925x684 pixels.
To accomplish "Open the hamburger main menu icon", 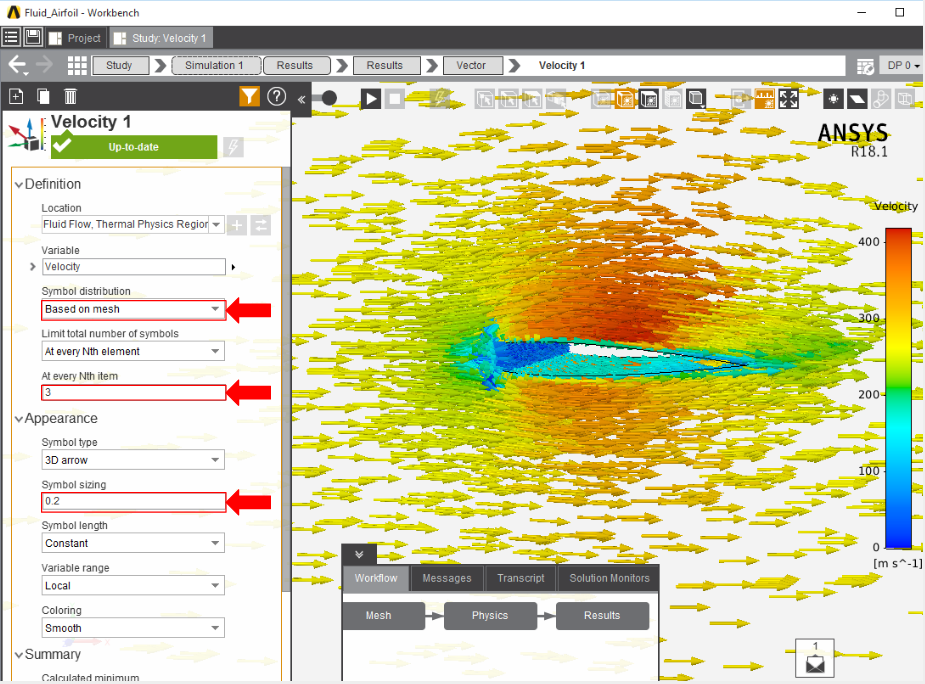I will click(x=11, y=38).
